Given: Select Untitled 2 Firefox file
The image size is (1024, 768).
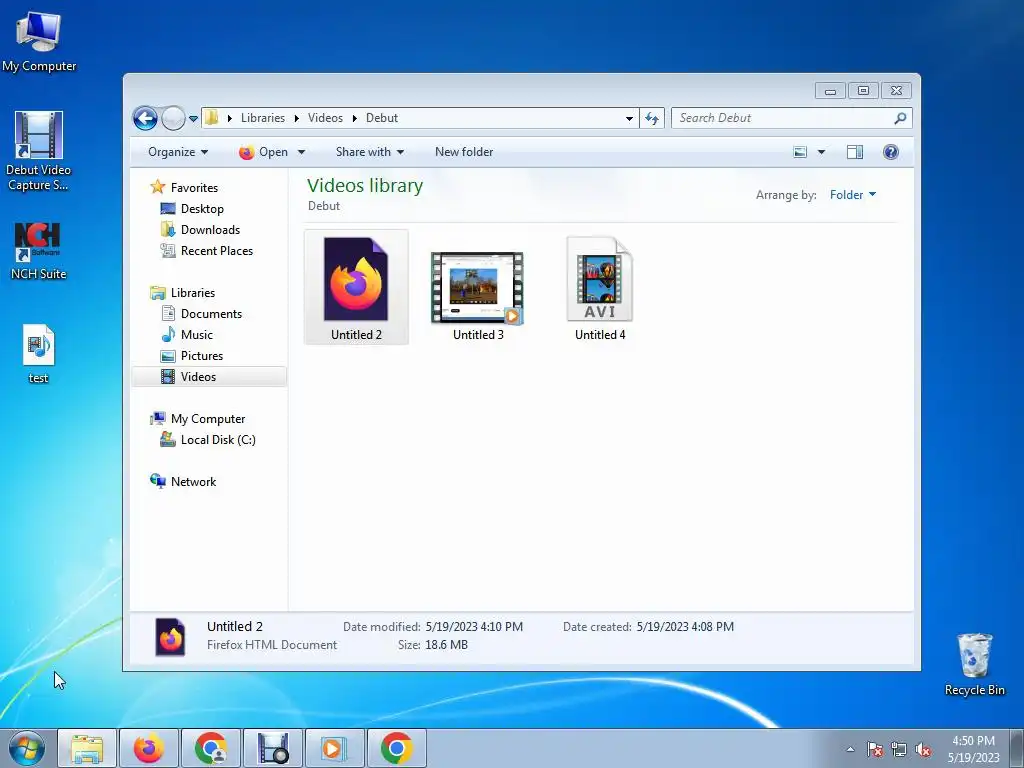Looking at the screenshot, I should coord(356,287).
